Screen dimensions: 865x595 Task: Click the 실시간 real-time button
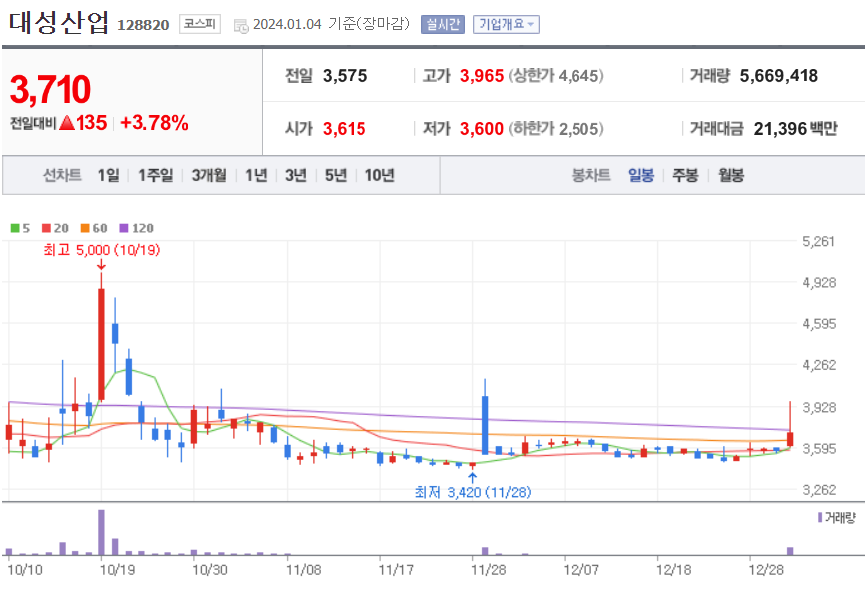click(x=442, y=24)
